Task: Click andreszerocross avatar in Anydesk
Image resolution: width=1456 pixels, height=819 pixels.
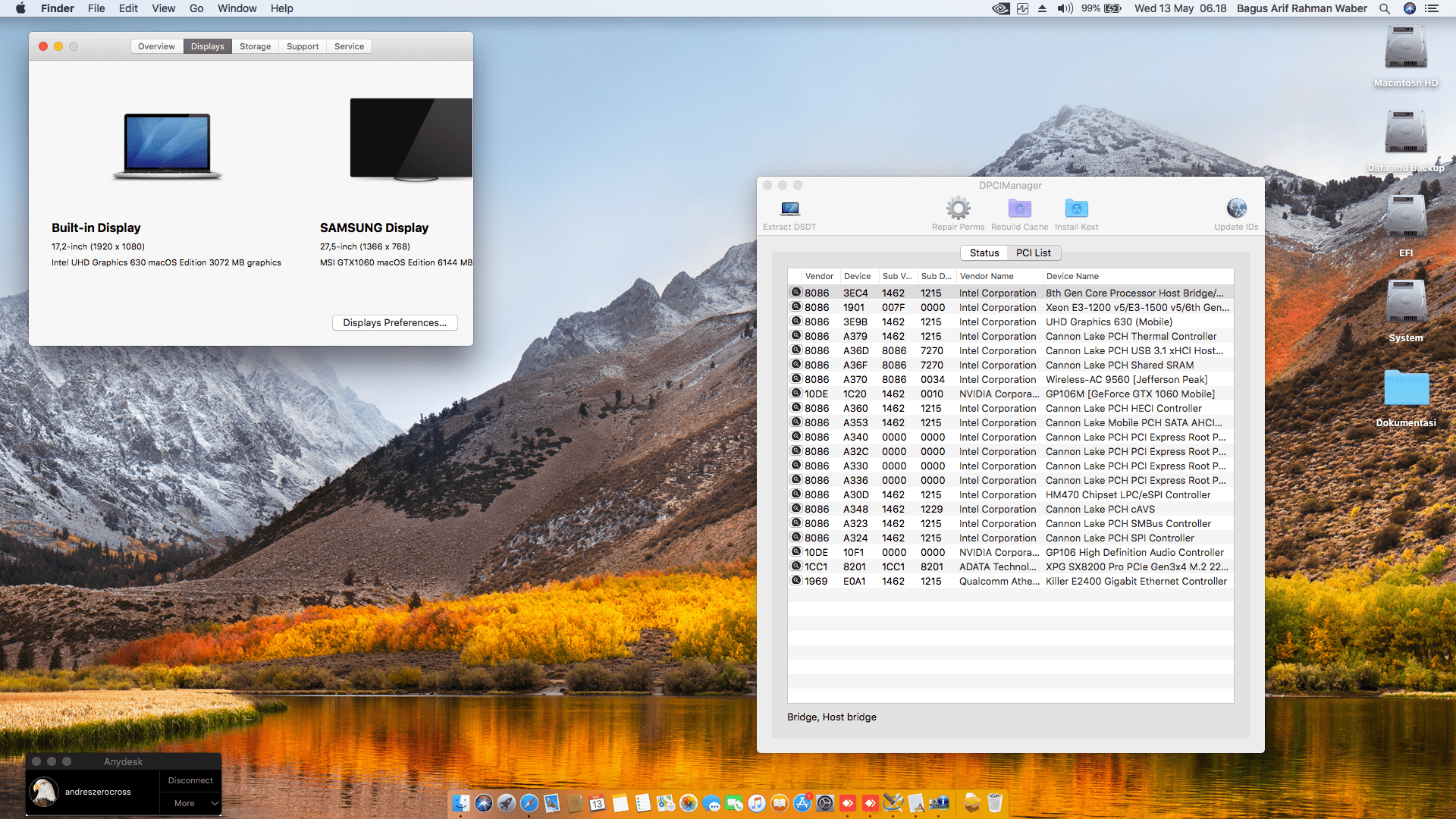Action: 44,792
